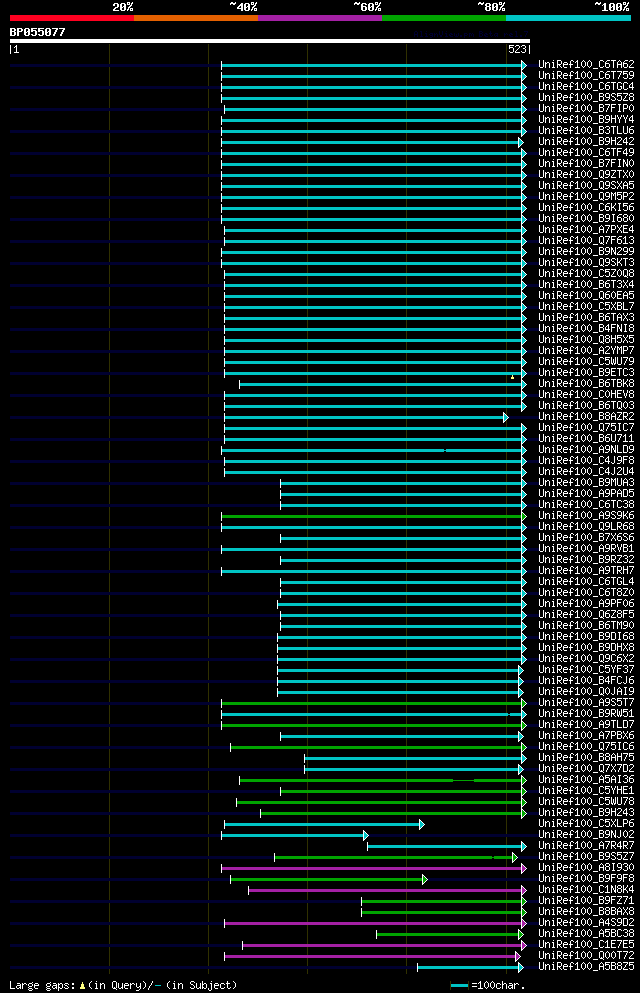Click the white query sequence bar under BP055077
This screenshot has height=993, width=640.
pos(270,41)
